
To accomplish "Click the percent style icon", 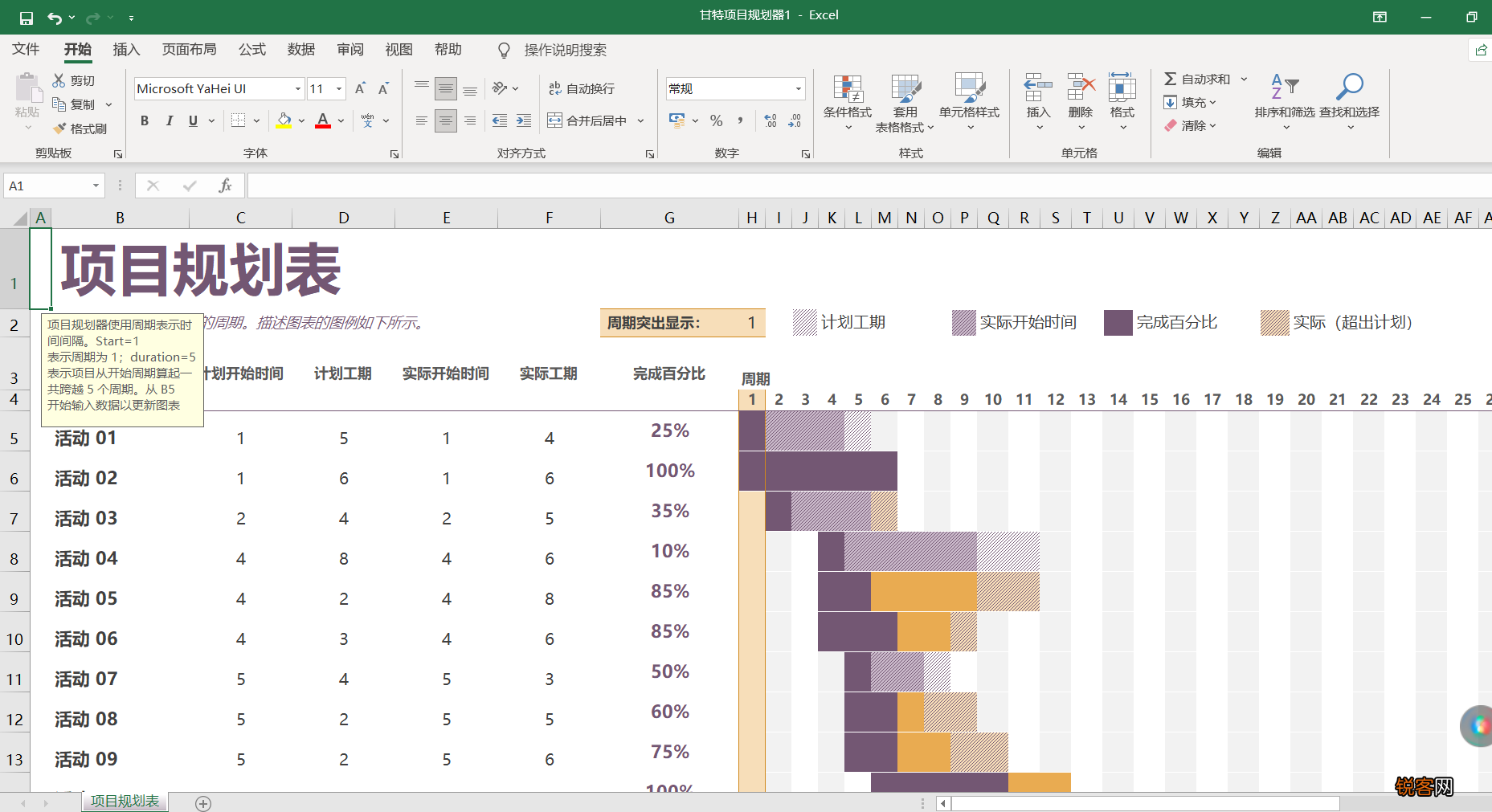I will click(x=717, y=120).
